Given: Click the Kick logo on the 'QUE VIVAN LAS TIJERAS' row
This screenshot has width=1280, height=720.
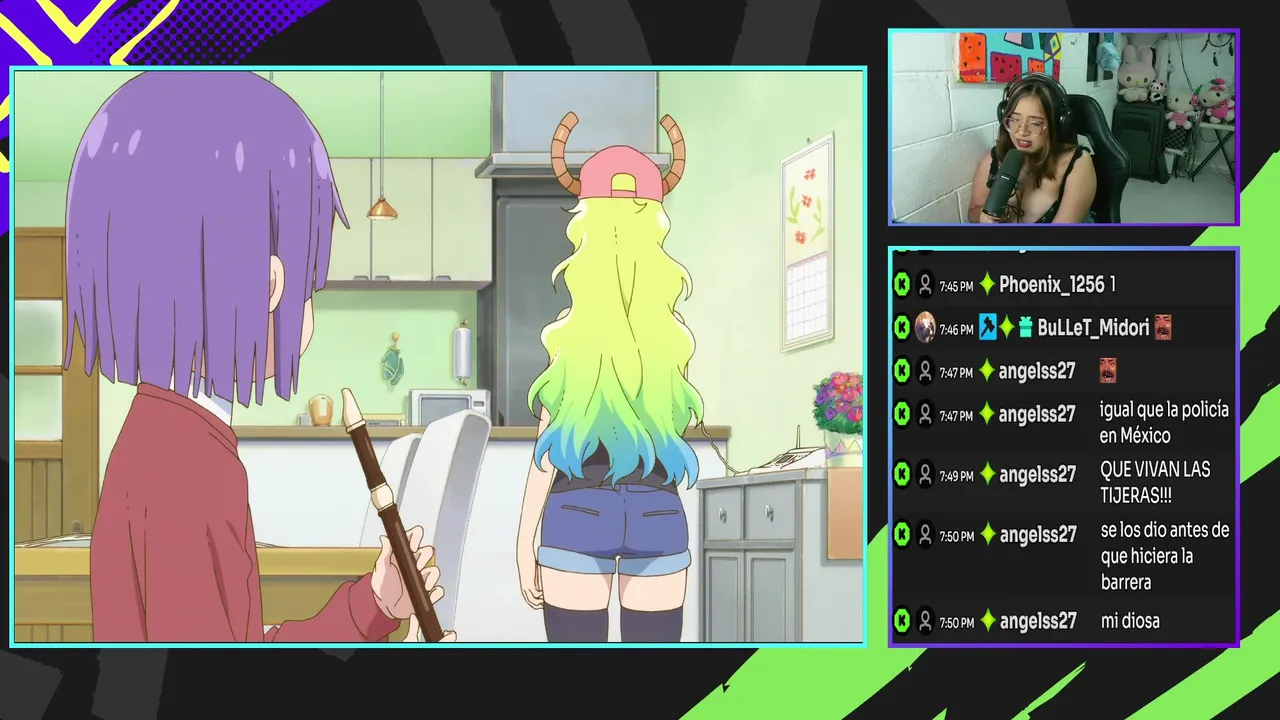Looking at the screenshot, I should tap(901, 474).
